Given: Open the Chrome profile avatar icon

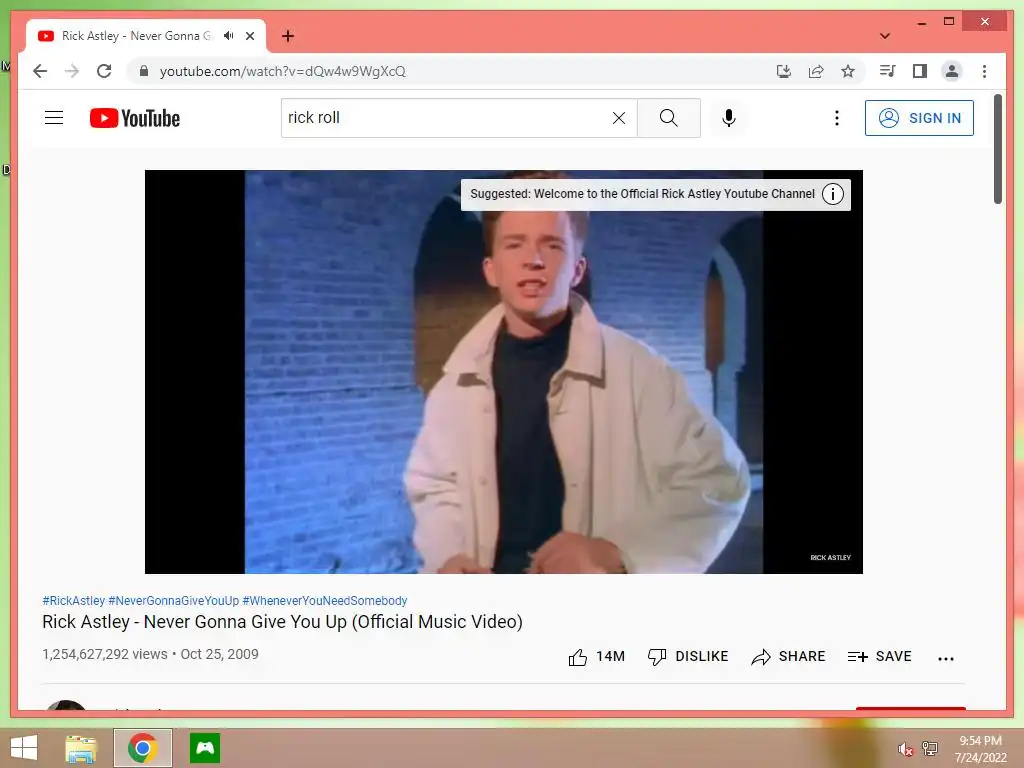Looking at the screenshot, I should point(952,71).
